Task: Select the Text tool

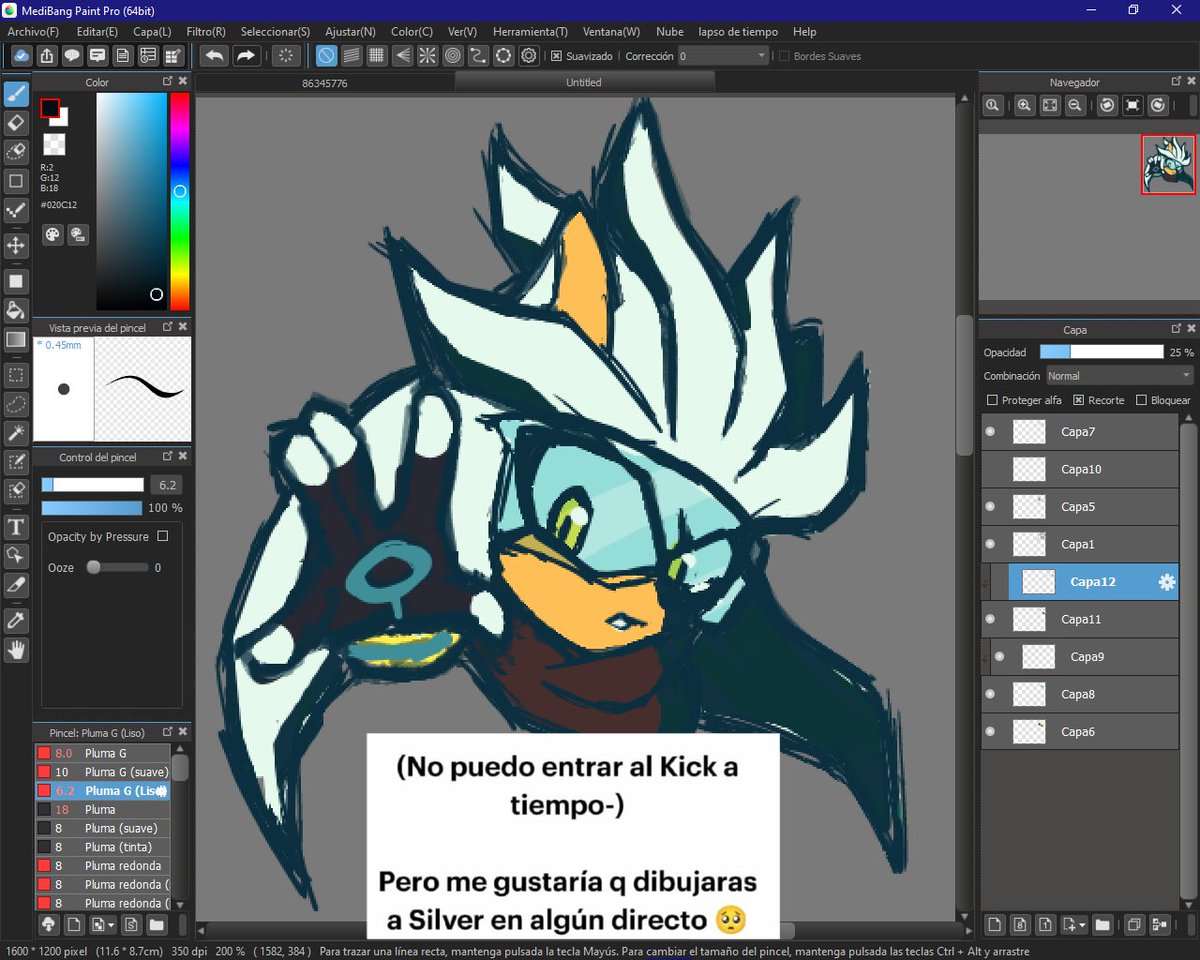Action: coord(16,527)
